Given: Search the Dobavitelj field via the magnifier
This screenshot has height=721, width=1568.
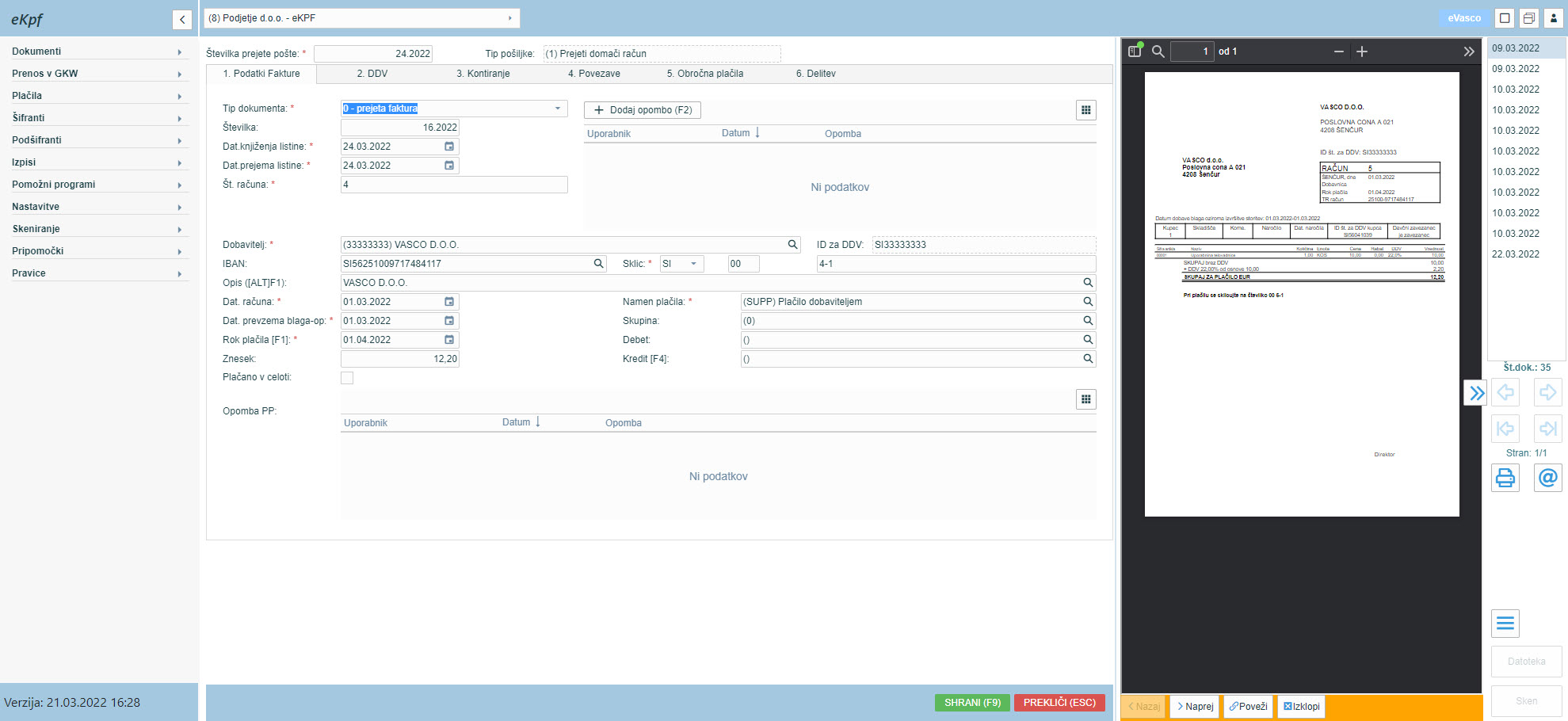Looking at the screenshot, I should (x=792, y=245).
